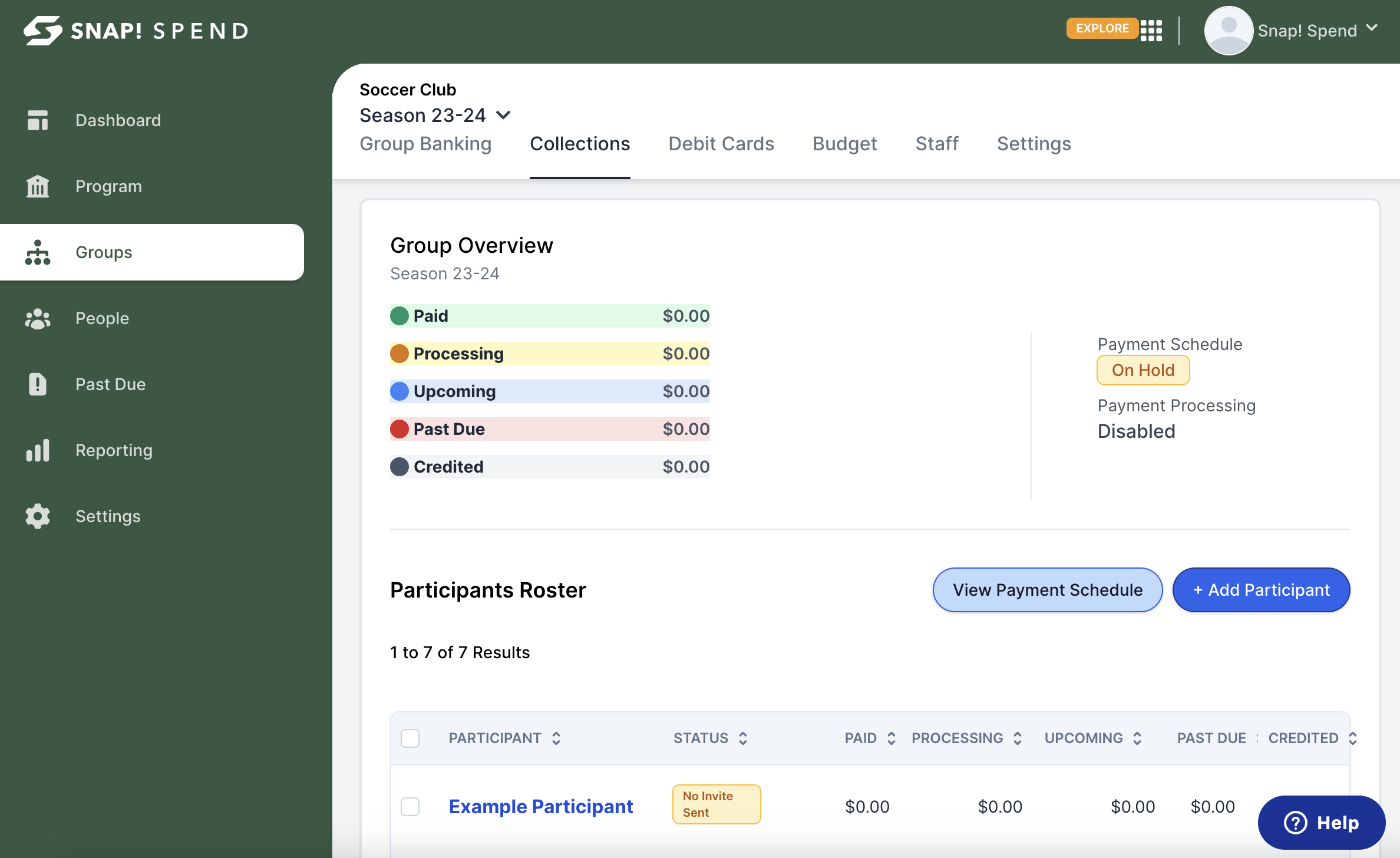Click the View Payment Schedule button

(x=1047, y=589)
